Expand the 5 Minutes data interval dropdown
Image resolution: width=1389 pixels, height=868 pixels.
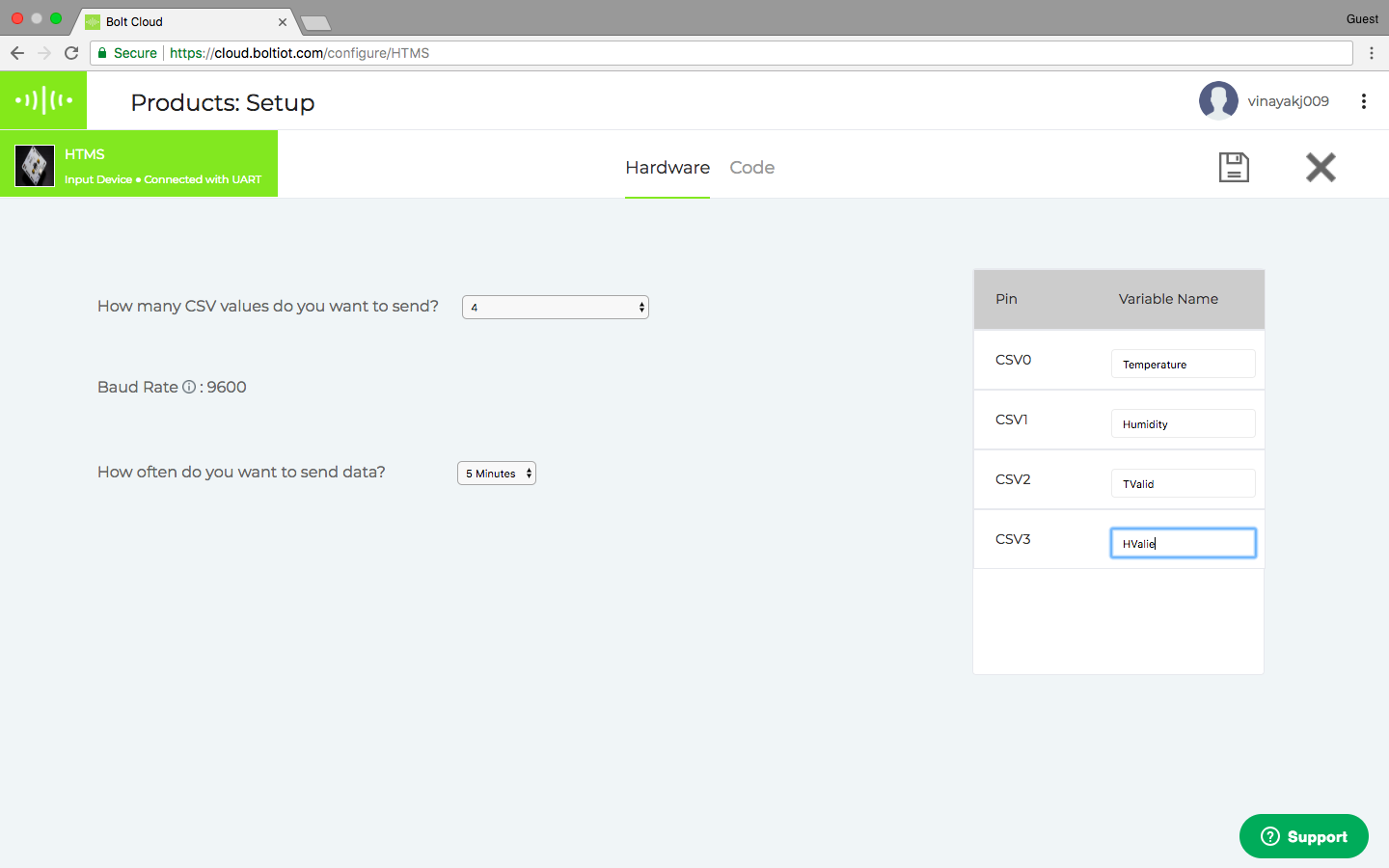click(x=497, y=474)
